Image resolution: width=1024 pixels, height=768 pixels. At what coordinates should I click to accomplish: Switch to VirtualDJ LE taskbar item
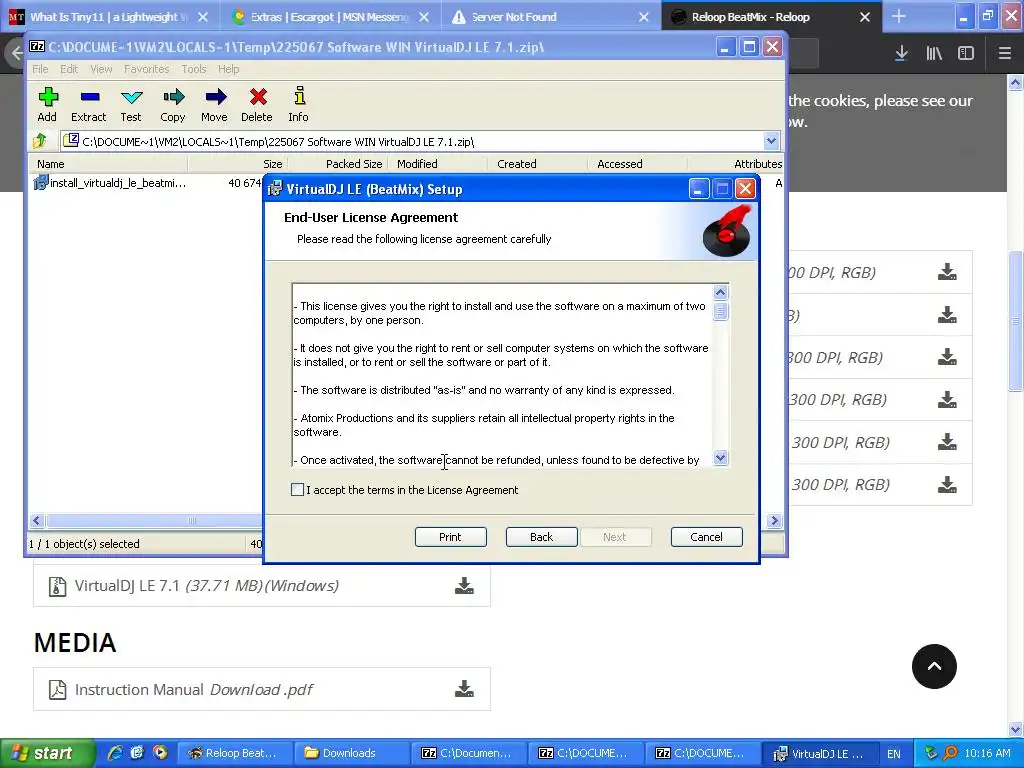pyautogui.click(x=818, y=753)
